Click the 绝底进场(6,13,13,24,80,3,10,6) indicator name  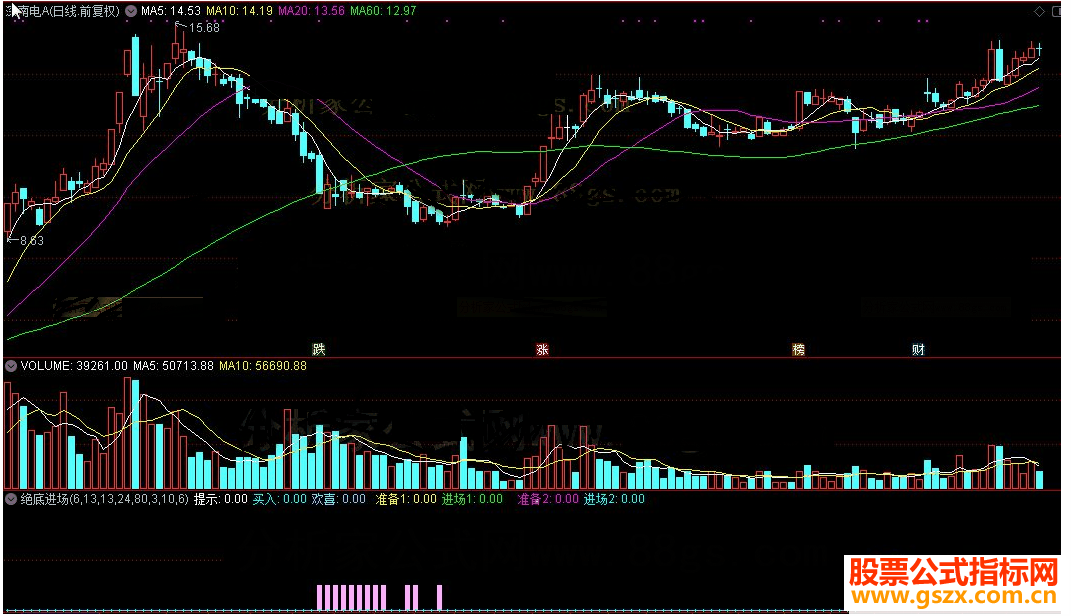pyautogui.click(x=105, y=499)
